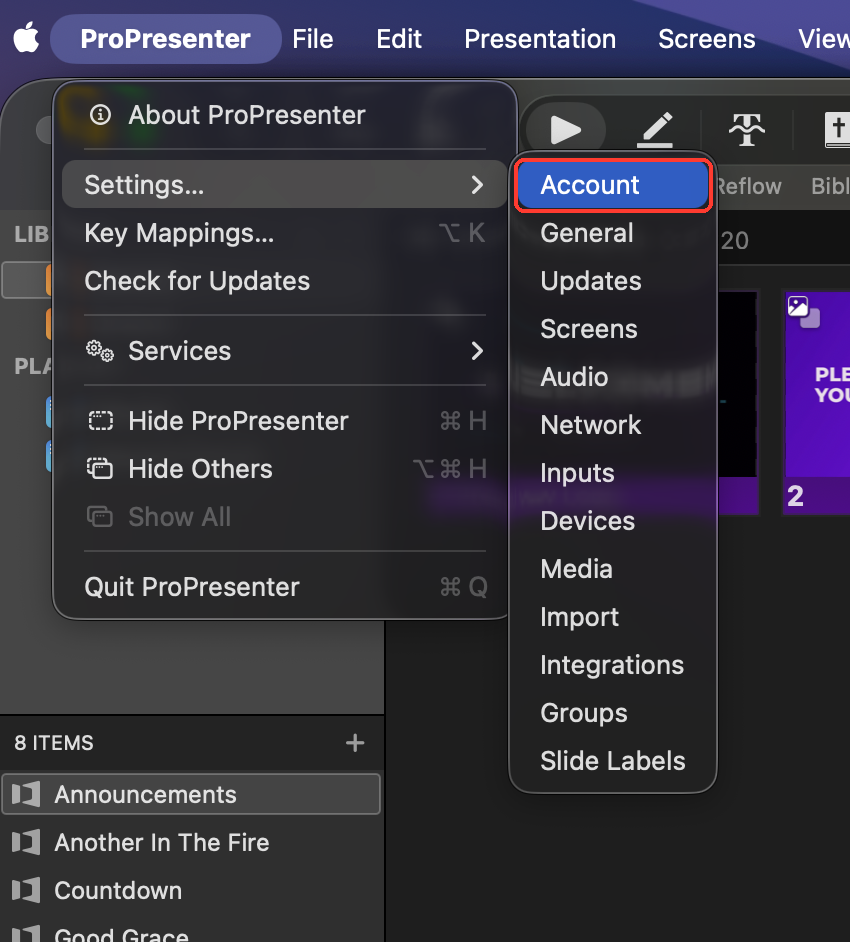The width and height of the screenshot is (850, 942).
Task: Select About ProPresenter
Action: click(285, 115)
